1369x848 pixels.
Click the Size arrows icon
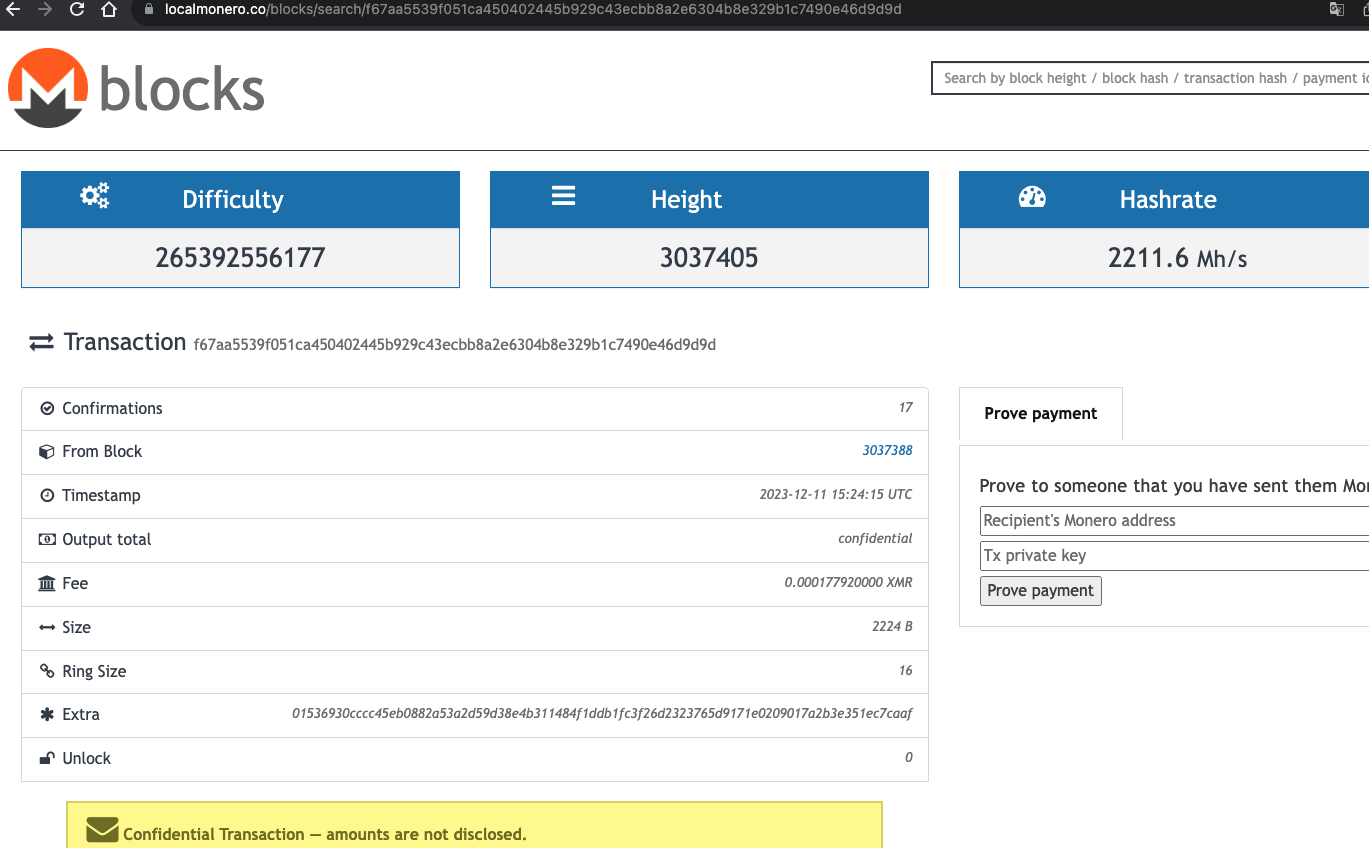point(47,627)
